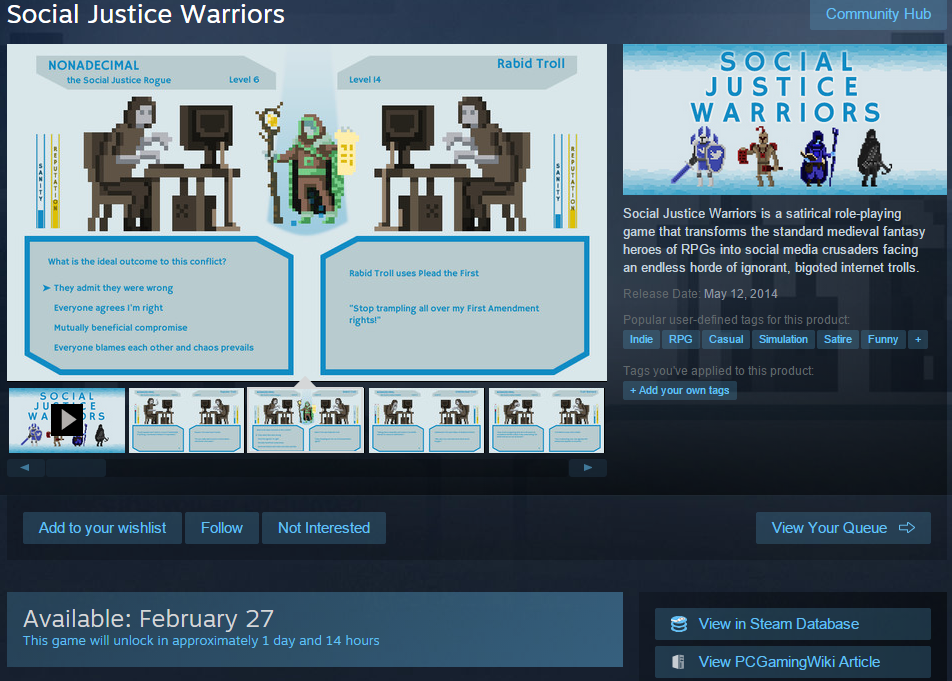Click 'Popular user-defined tags for this product' label
The width and height of the screenshot is (952, 681).
pyautogui.click(x=736, y=320)
